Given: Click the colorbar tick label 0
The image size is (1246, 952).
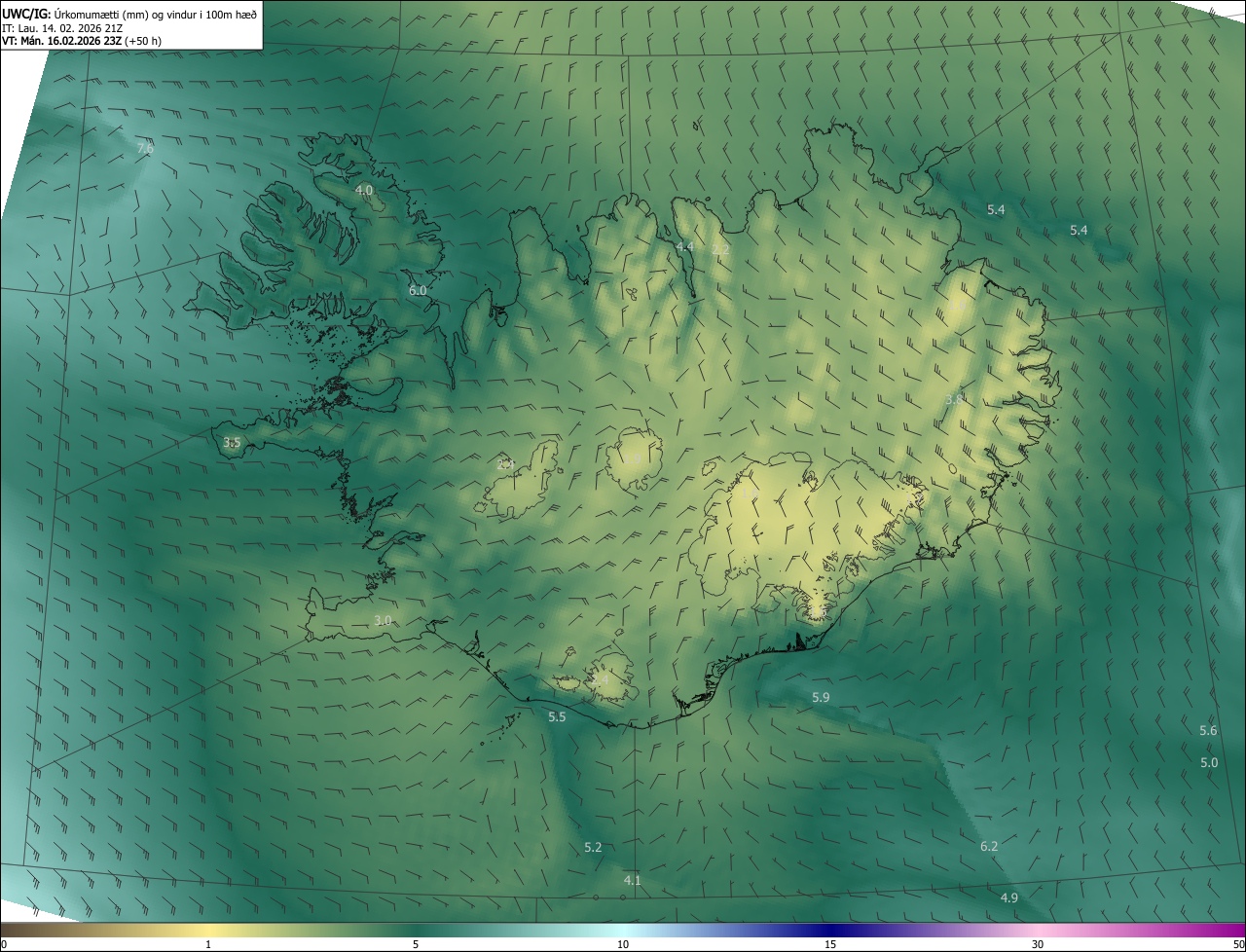Looking at the screenshot, I should coord(4,944).
